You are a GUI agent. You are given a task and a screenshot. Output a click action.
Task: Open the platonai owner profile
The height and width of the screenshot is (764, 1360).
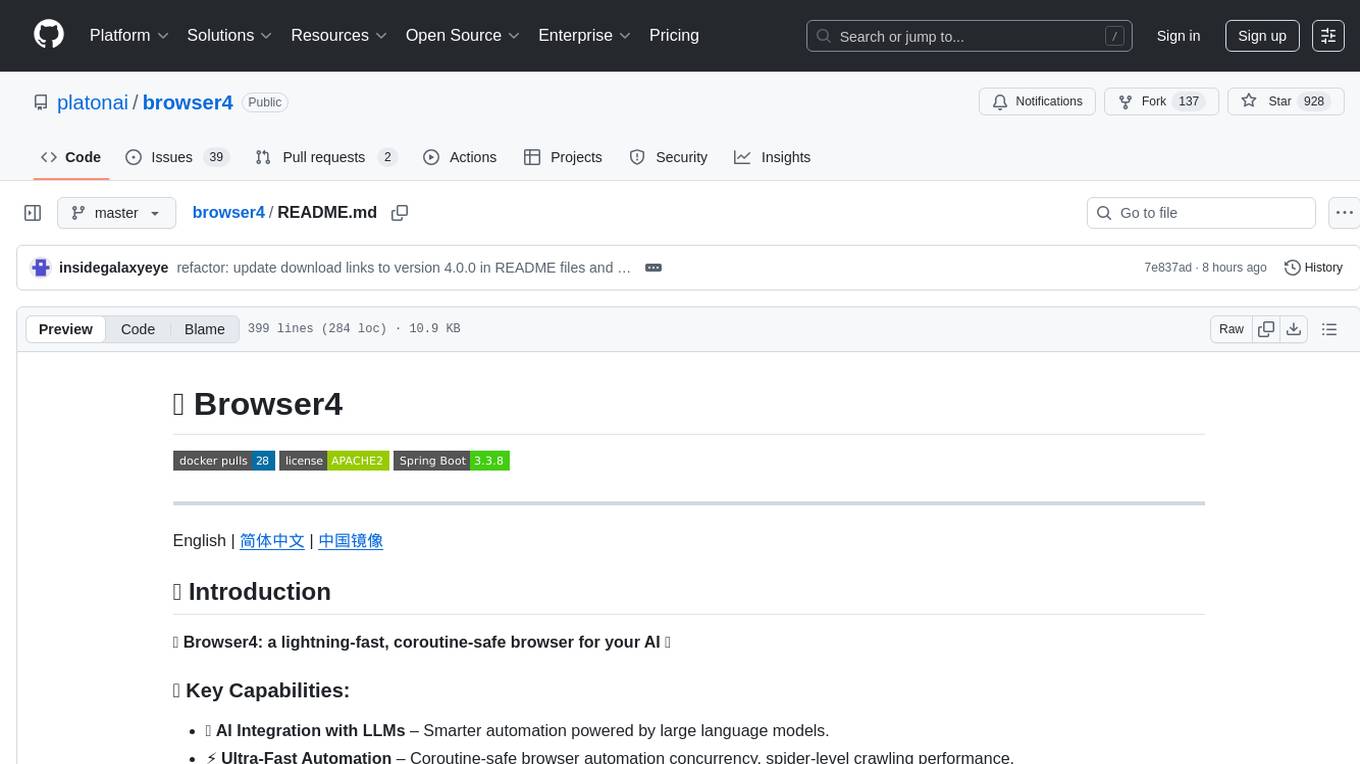click(x=93, y=102)
